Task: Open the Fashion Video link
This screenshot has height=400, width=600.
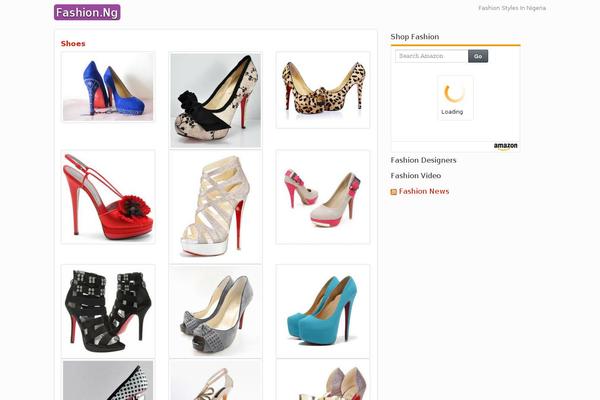Action: pos(416,175)
